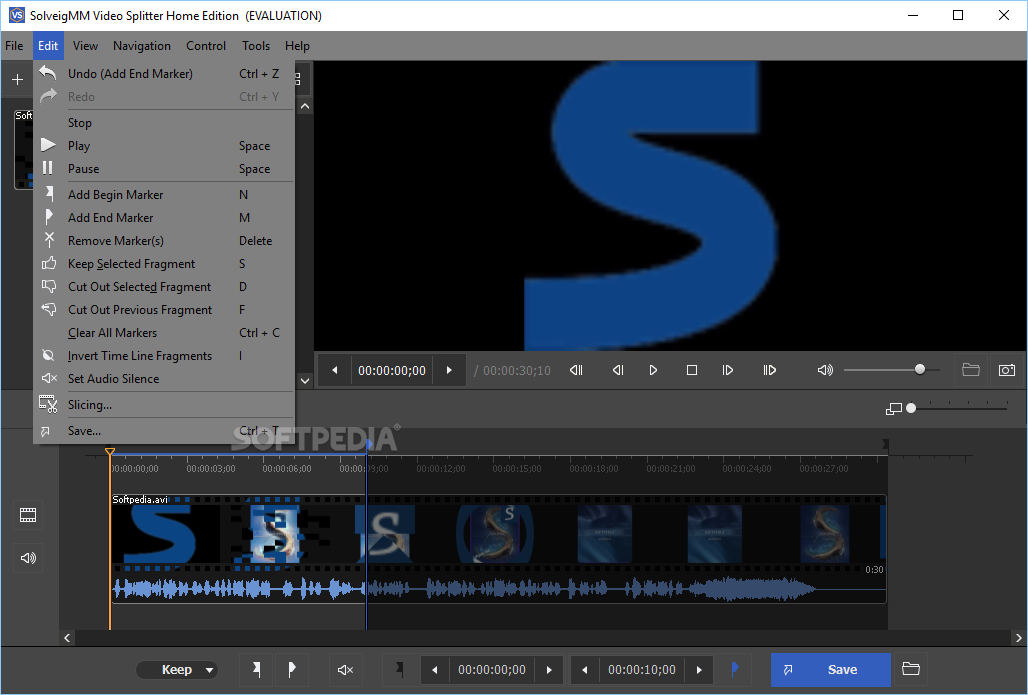This screenshot has width=1028, height=695.
Task: Click the timeline zoom icon
Action: [x=894, y=408]
